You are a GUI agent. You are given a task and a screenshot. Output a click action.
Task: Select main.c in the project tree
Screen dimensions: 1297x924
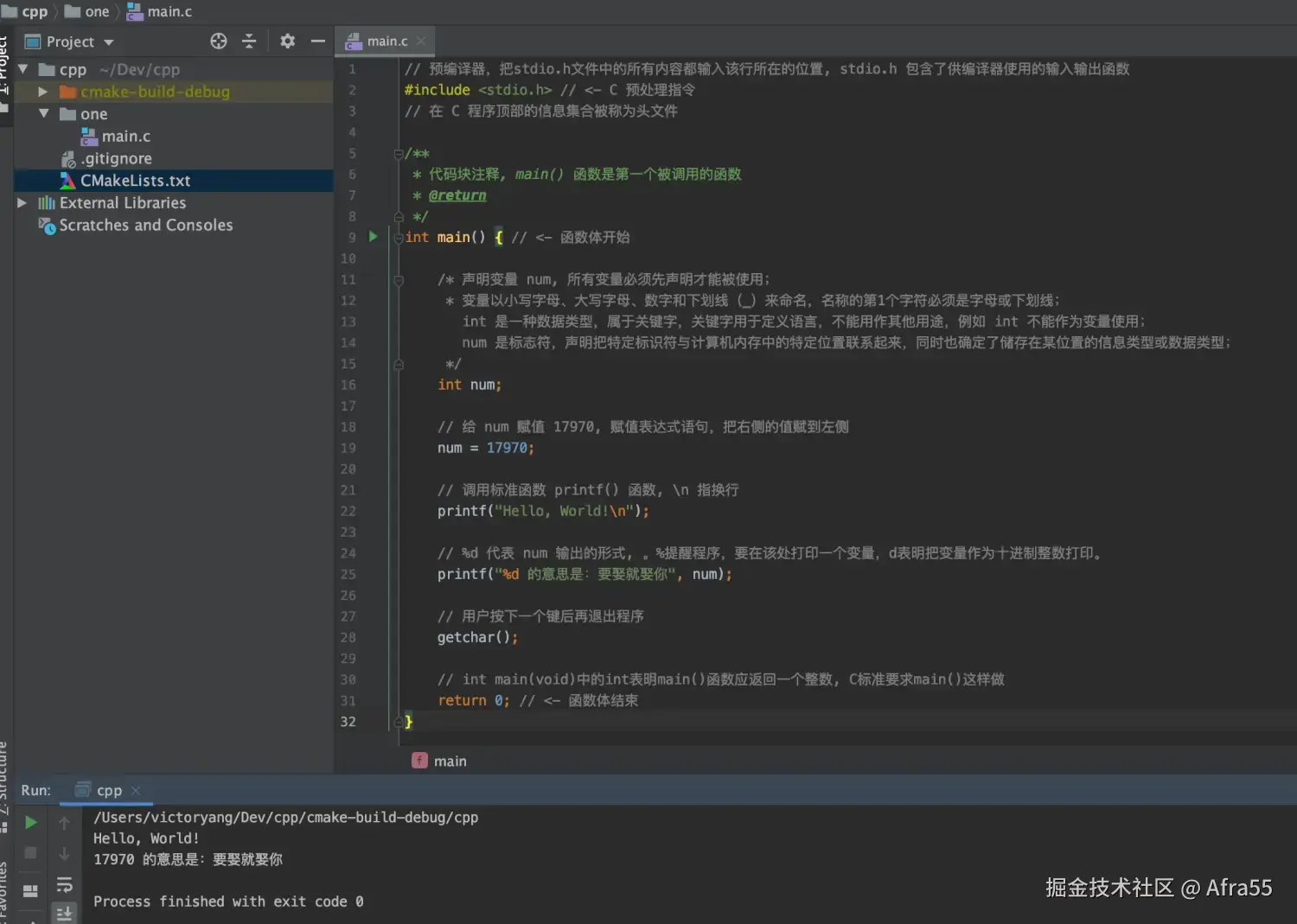point(173,136)
